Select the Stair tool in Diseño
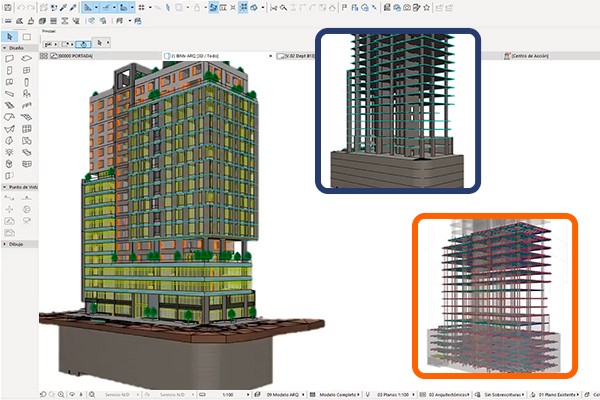Viewport: 600px width, 400px height. tap(9, 105)
